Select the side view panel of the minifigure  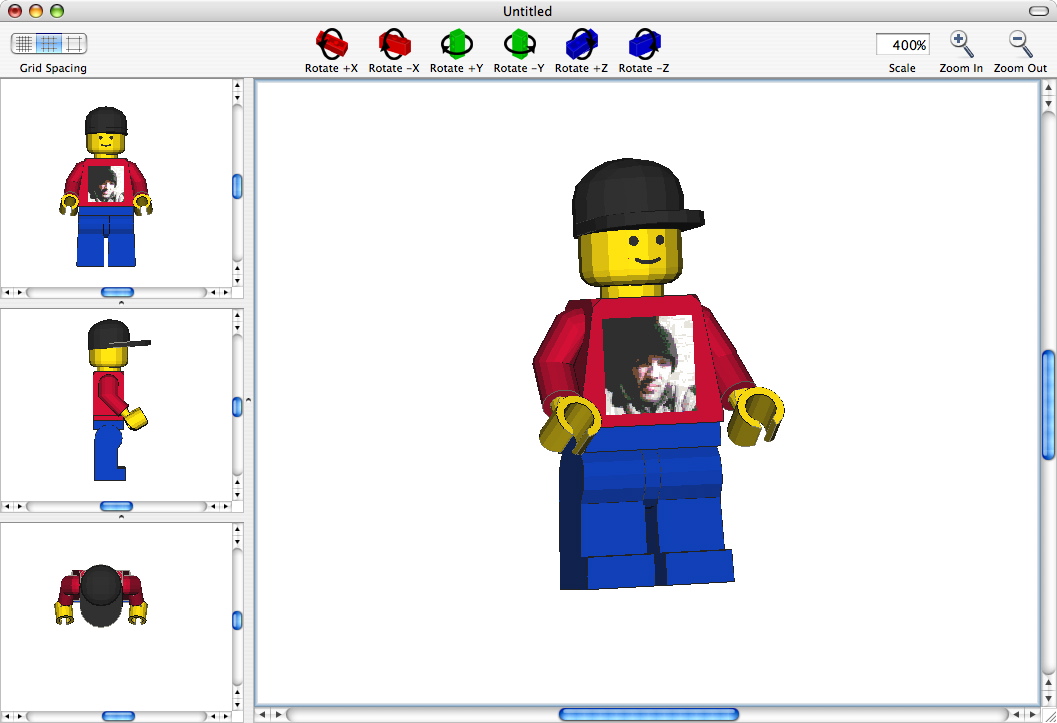pos(110,400)
